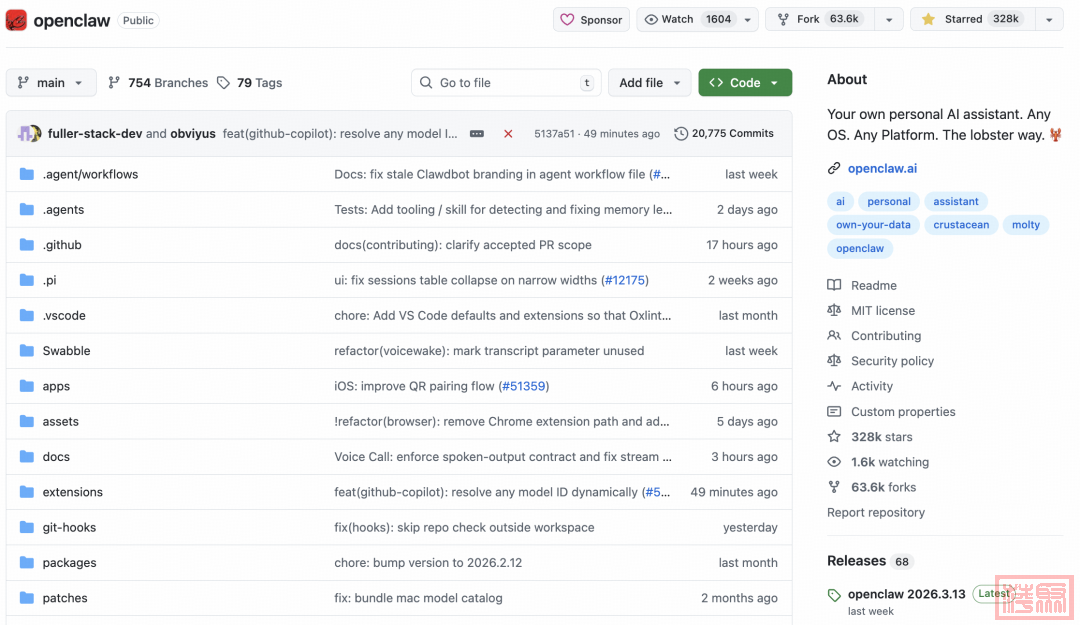Open the openclaw.ai website link
Viewport: 1080px width, 625px height.
click(882, 168)
